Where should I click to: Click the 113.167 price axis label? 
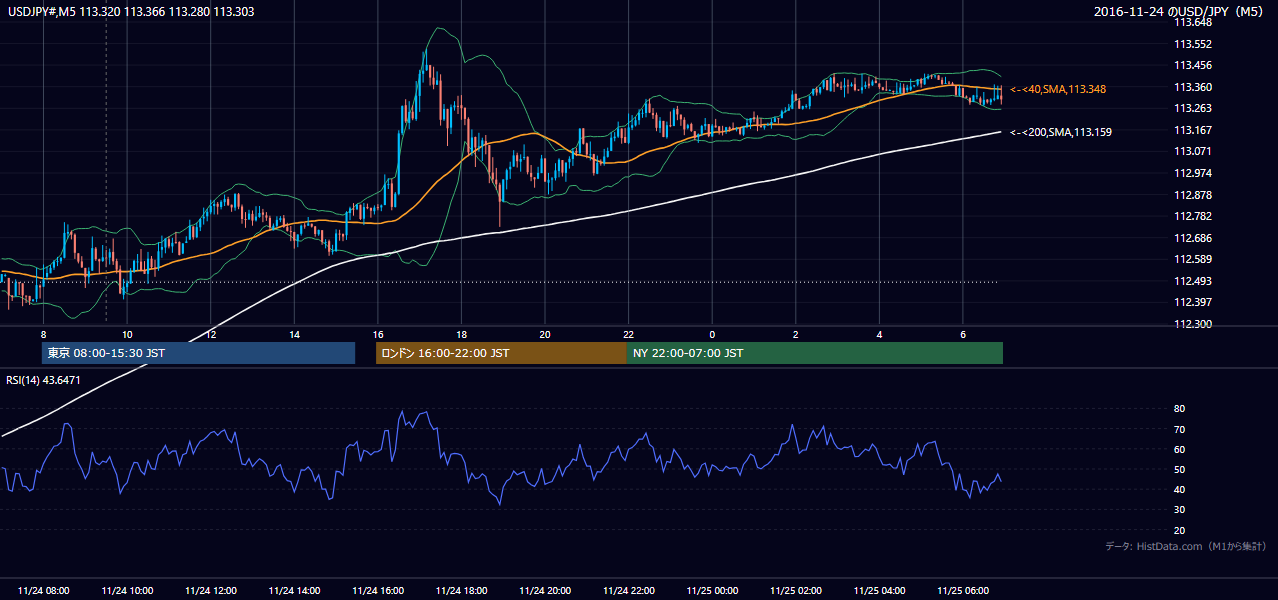click(x=1192, y=130)
